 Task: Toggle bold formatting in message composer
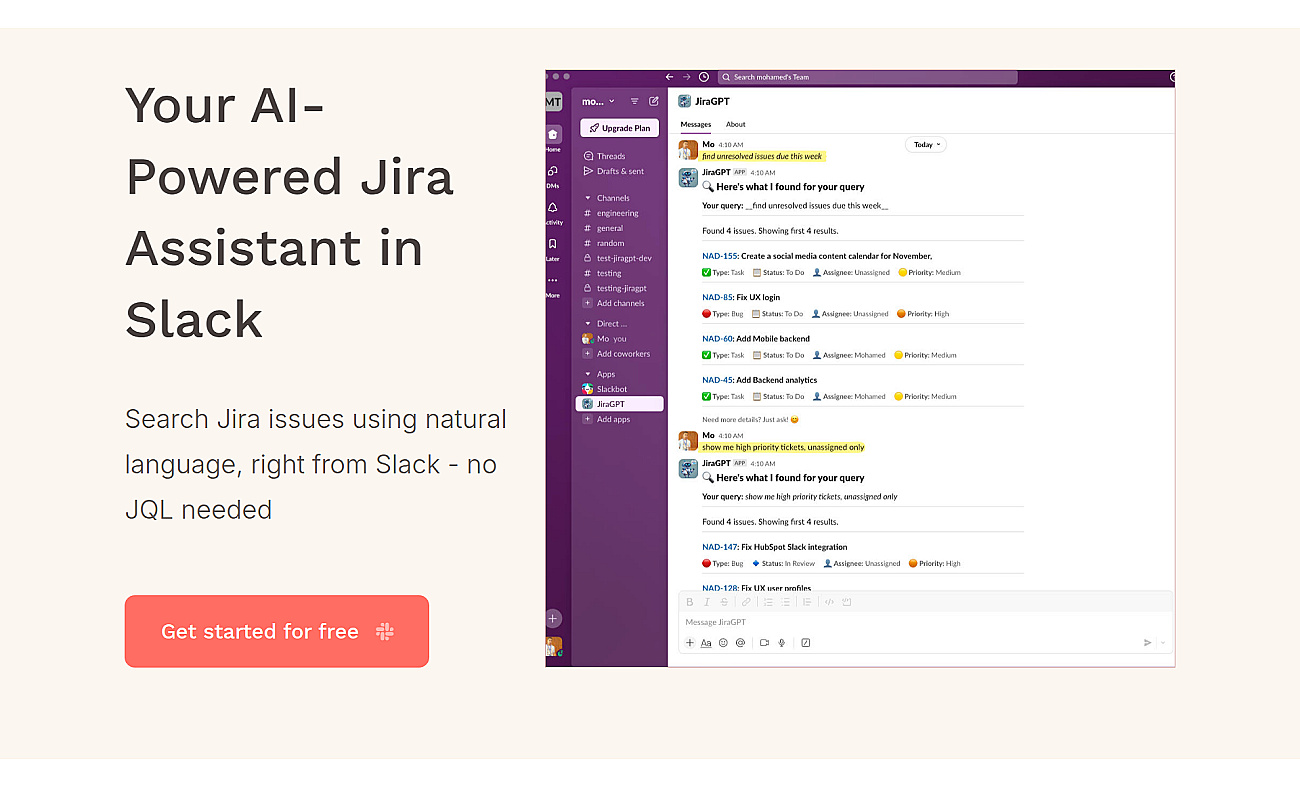[689, 602]
